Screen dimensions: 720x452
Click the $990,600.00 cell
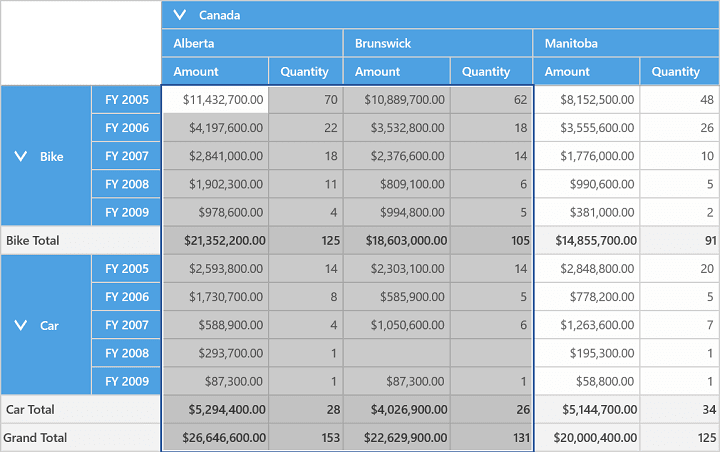click(x=586, y=184)
